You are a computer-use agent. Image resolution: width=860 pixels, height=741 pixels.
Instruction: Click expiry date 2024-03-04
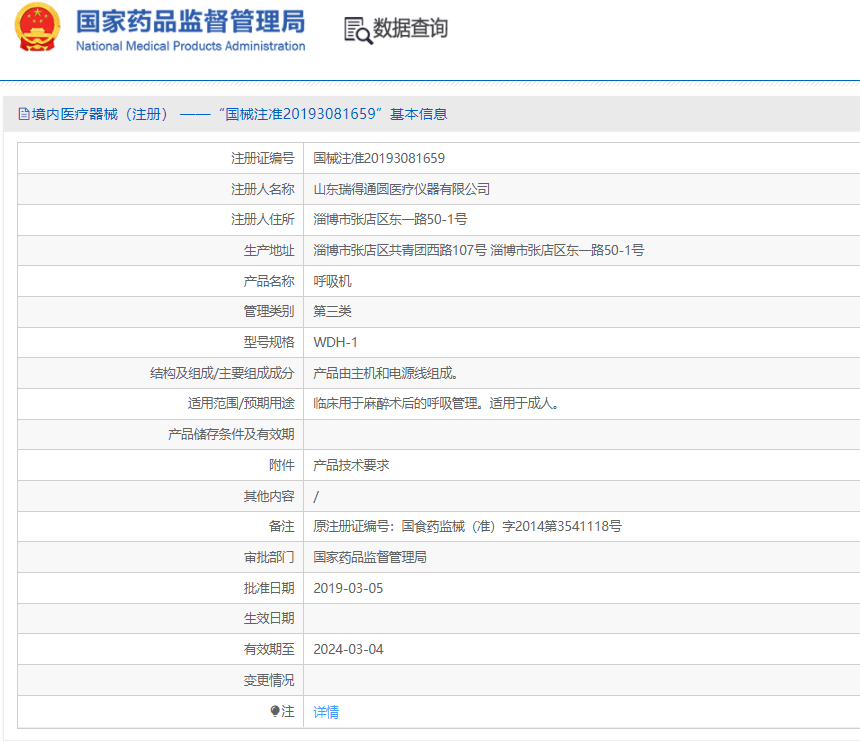(348, 649)
